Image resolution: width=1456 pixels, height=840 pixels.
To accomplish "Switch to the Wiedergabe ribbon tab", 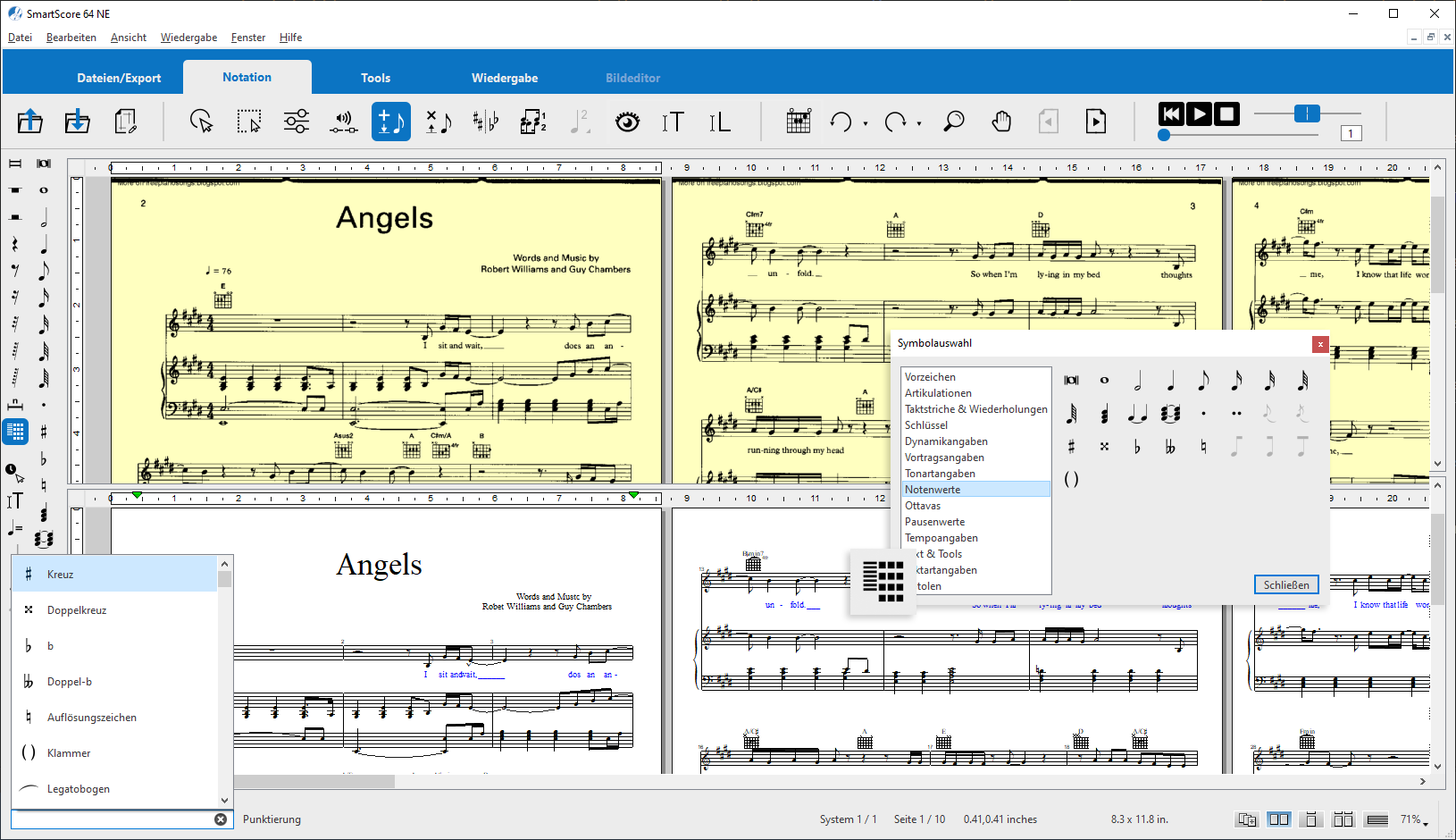I will pos(505,78).
